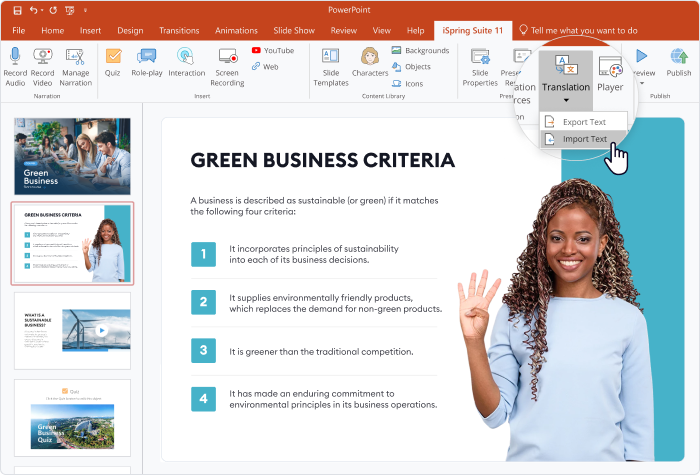Image resolution: width=700 pixels, height=475 pixels.
Task: Click the Preview play icon
Action: (x=642, y=56)
